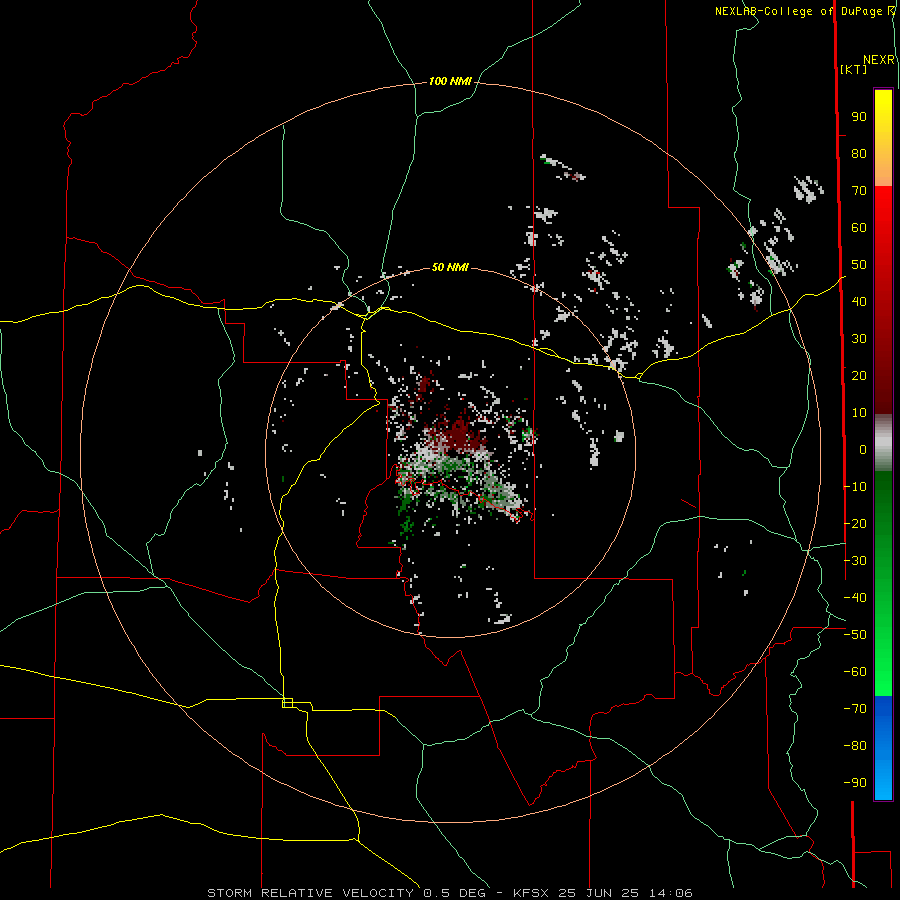Click the -90 value on the velocity scale
The height and width of the screenshot is (900, 900).
855,783
